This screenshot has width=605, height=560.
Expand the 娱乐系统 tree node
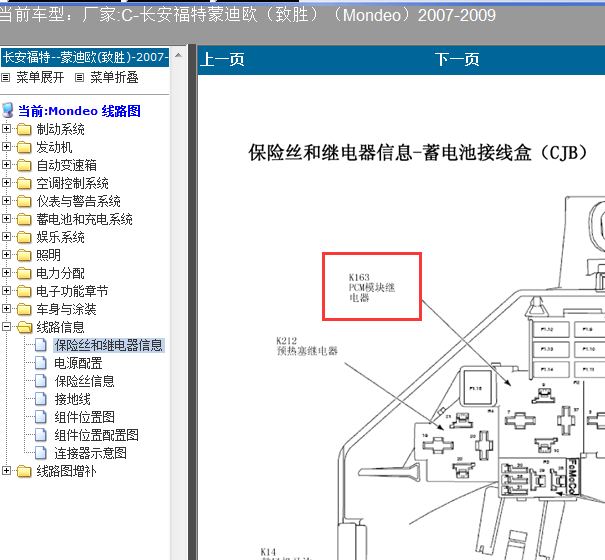6,237
